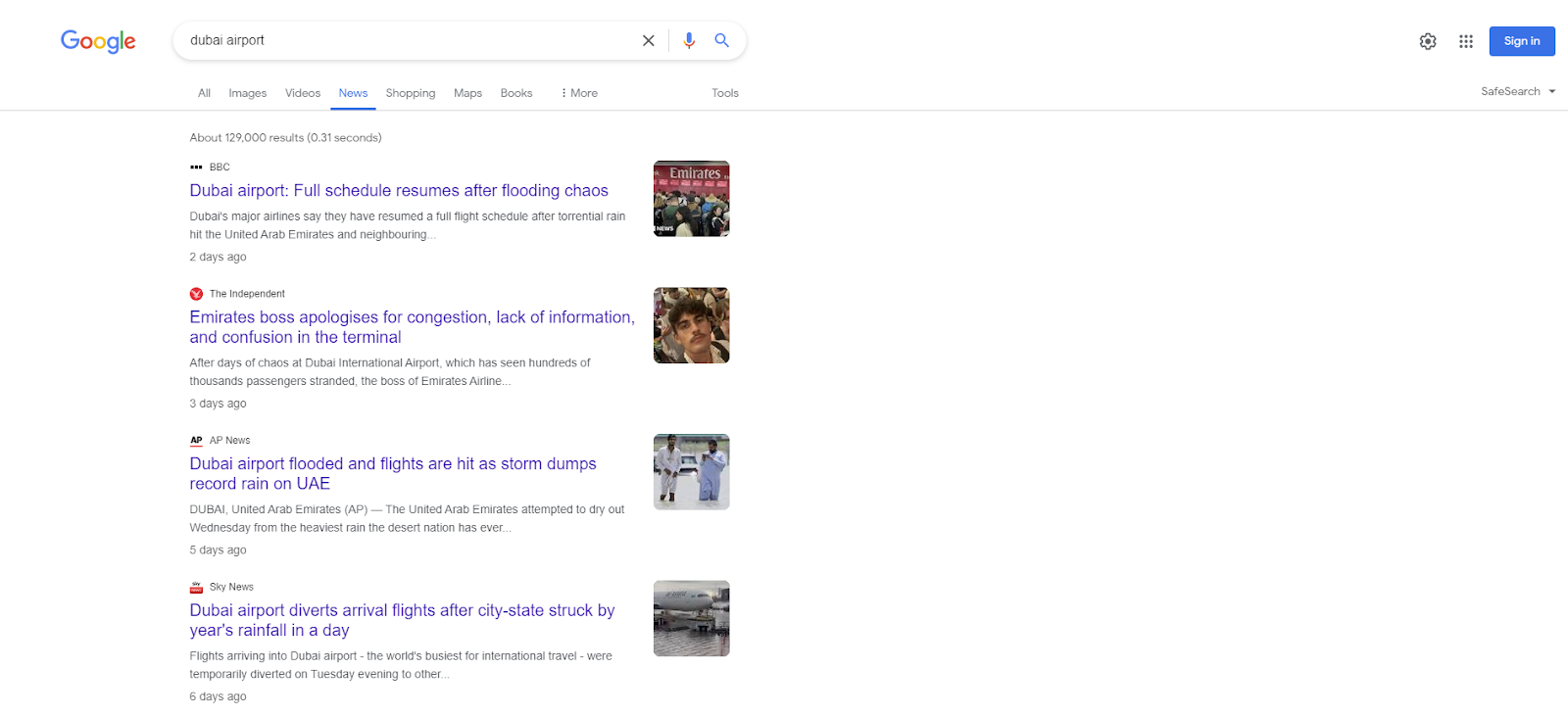Click the Emirates crowd thumbnail of BBC article
1568x717 pixels.
[692, 199]
